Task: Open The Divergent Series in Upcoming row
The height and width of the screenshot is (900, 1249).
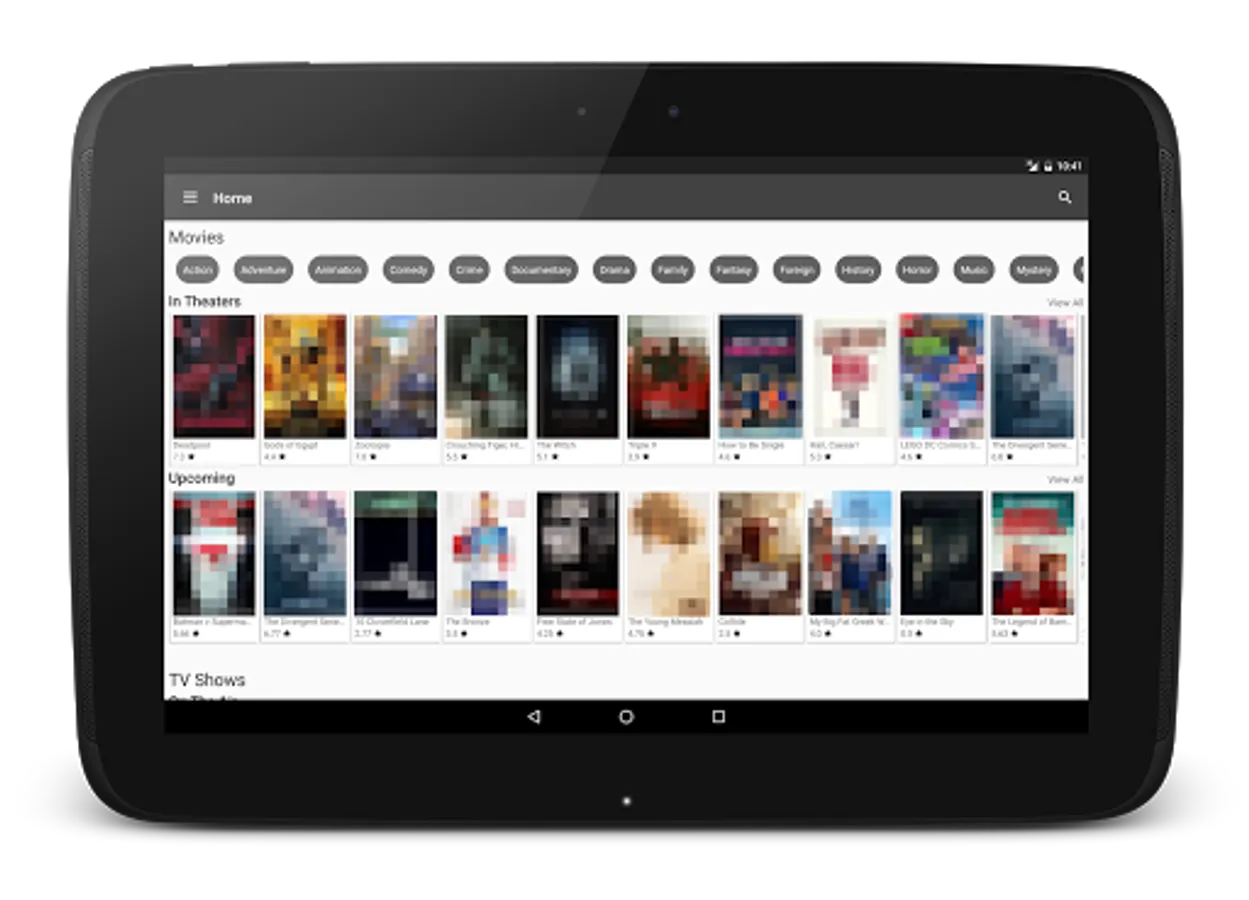Action: (x=305, y=565)
